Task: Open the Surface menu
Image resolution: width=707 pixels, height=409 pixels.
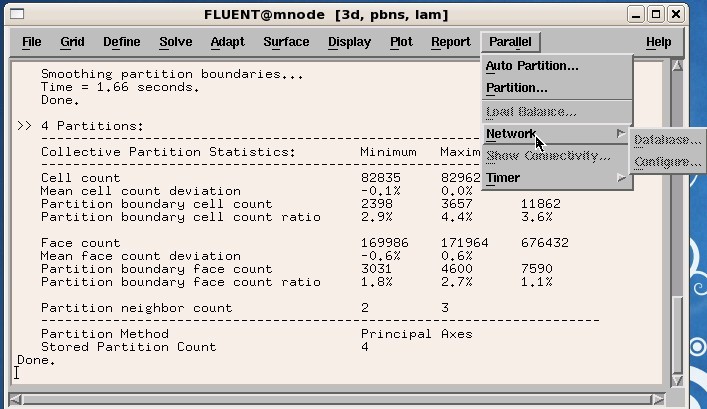Action: click(286, 42)
